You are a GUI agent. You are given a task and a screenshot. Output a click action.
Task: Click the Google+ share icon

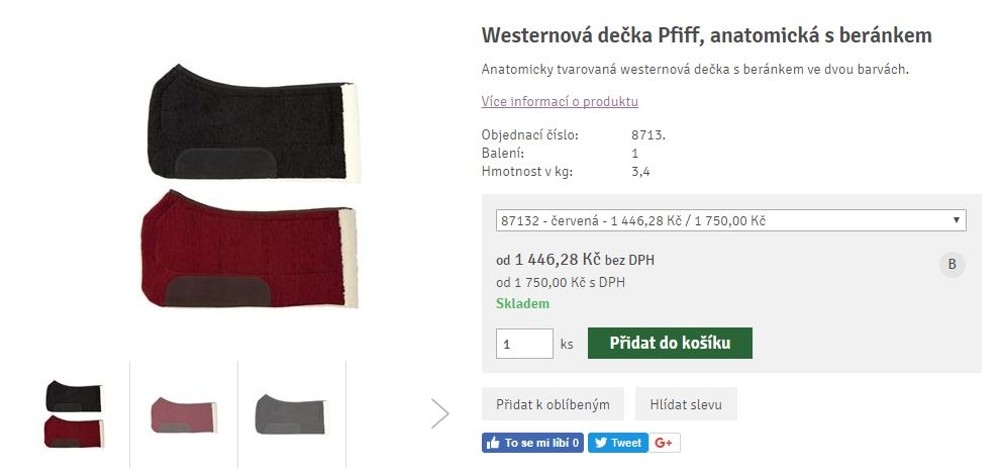tap(665, 442)
